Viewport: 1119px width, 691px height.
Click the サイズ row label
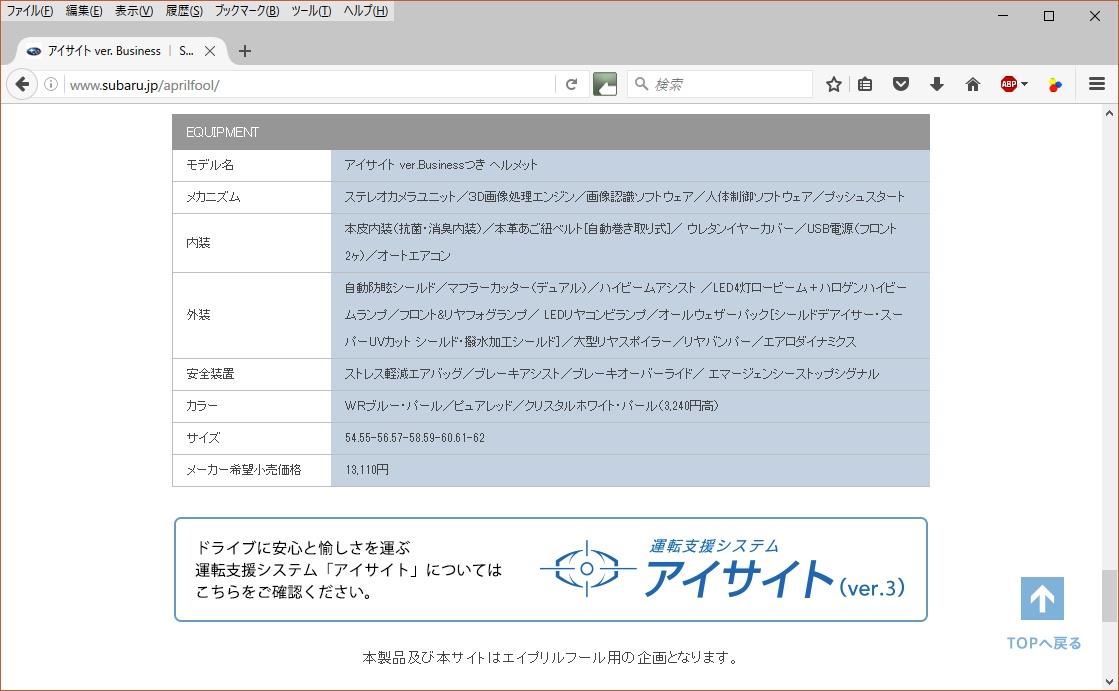click(x=203, y=438)
